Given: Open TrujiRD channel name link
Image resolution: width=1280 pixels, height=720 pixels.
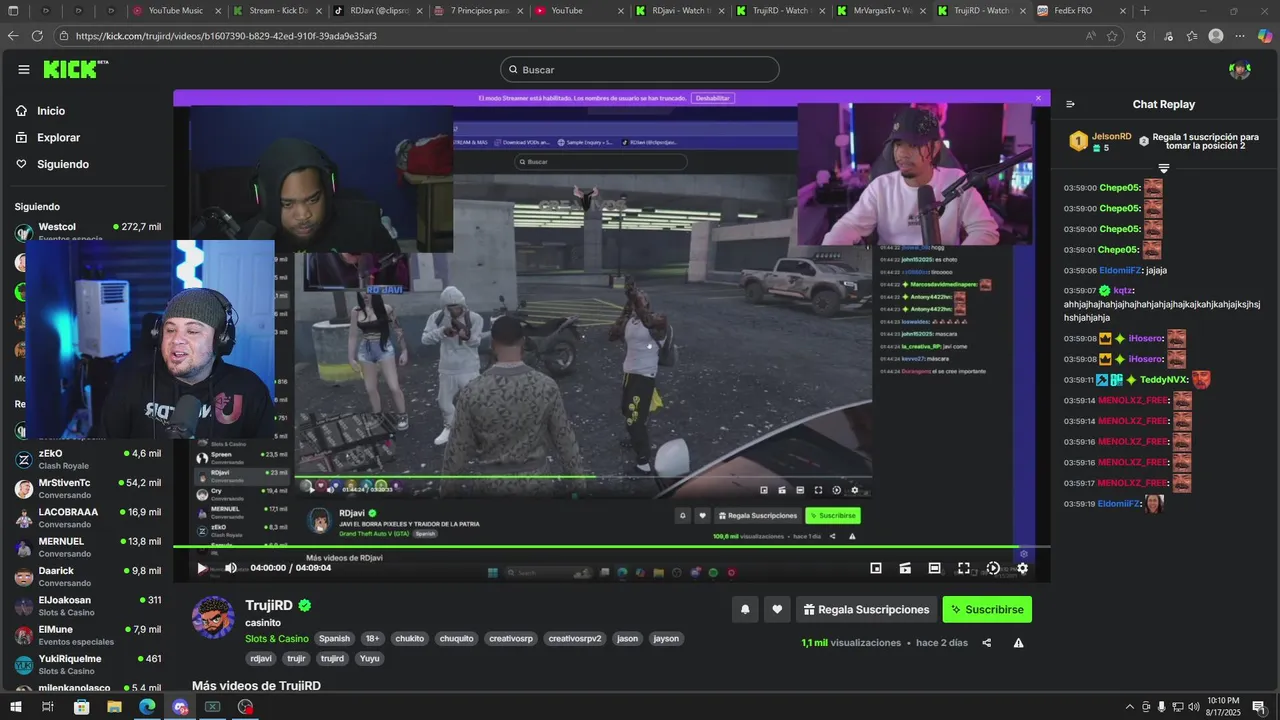Looking at the screenshot, I should [x=269, y=606].
